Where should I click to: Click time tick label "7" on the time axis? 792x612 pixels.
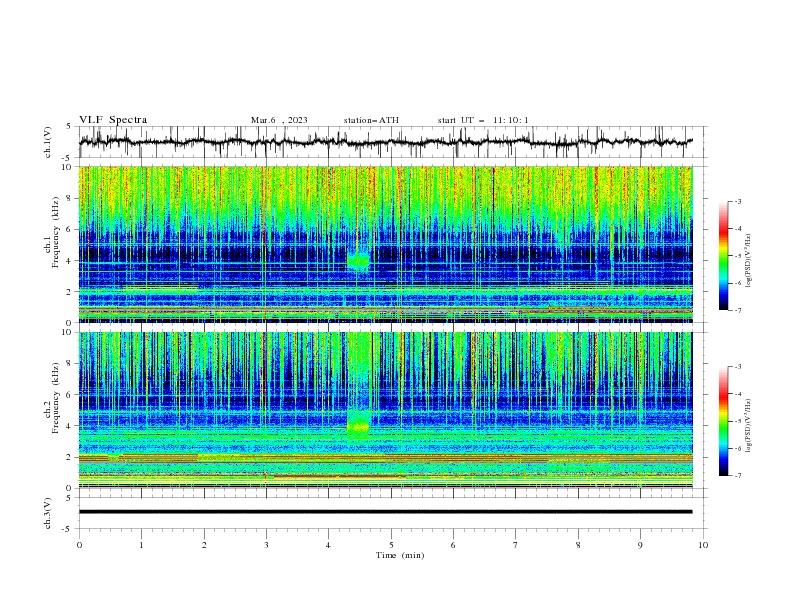coord(516,545)
